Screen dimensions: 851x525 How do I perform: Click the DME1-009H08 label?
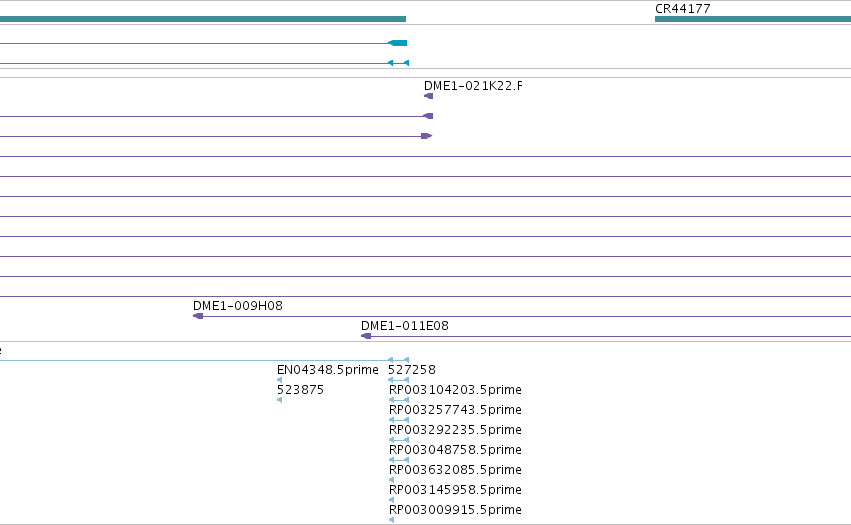click(x=238, y=306)
